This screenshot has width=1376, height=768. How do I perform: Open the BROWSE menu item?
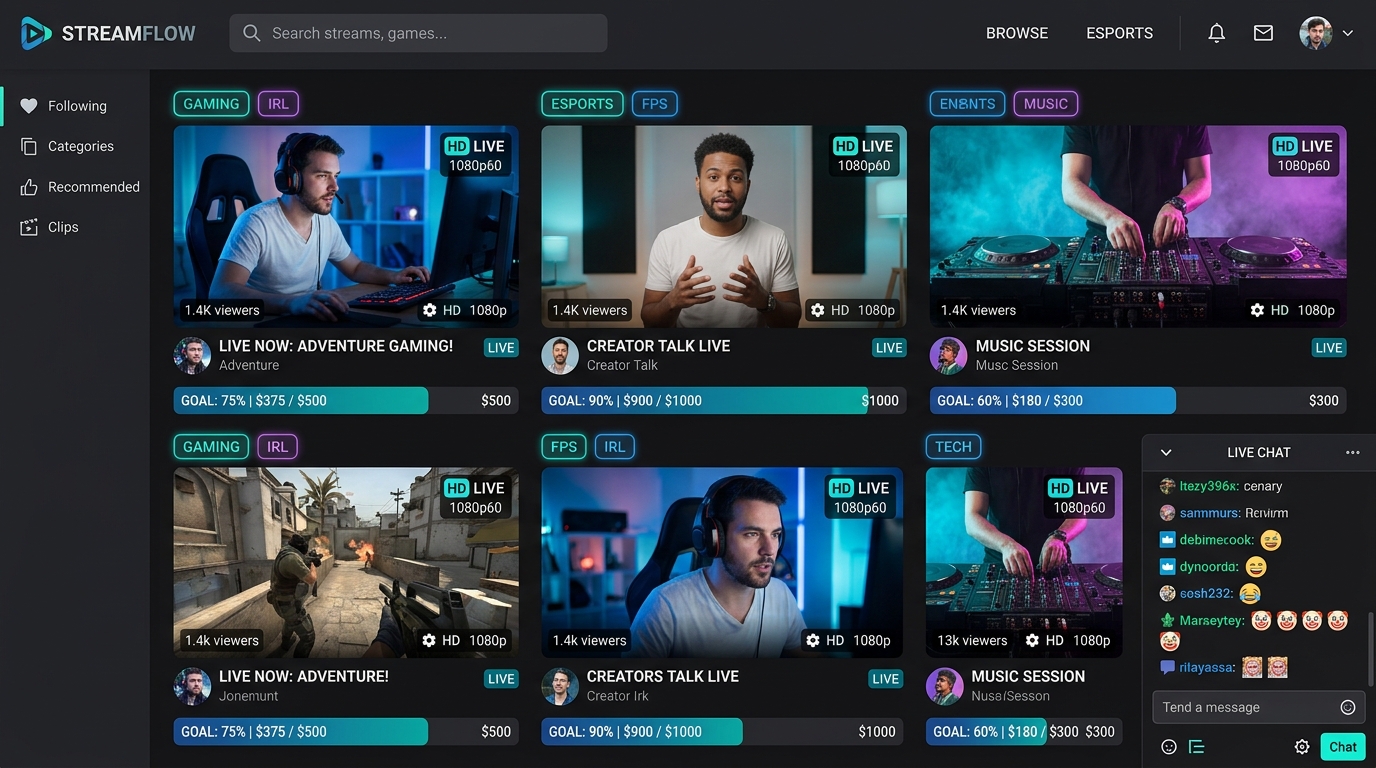tap(1017, 33)
